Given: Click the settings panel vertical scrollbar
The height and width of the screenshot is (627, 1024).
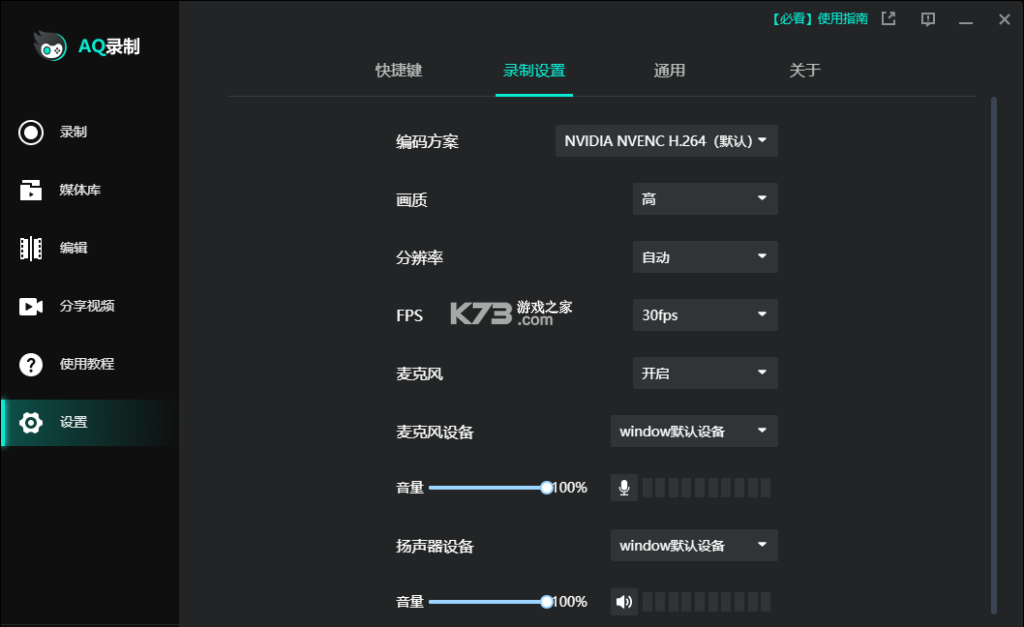Looking at the screenshot, I should point(994,355).
